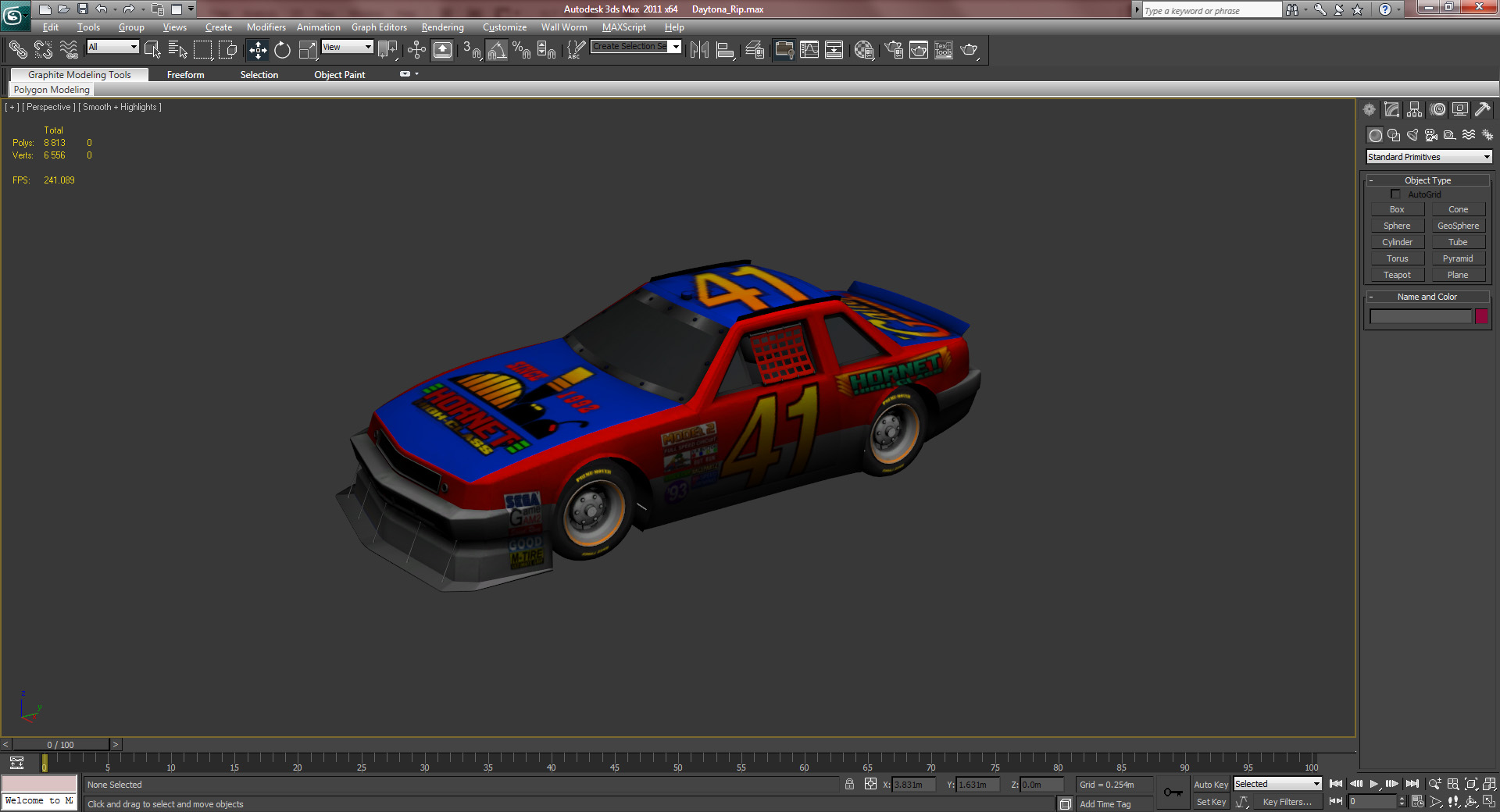Toggle Selection Lock padlock

coord(849,784)
